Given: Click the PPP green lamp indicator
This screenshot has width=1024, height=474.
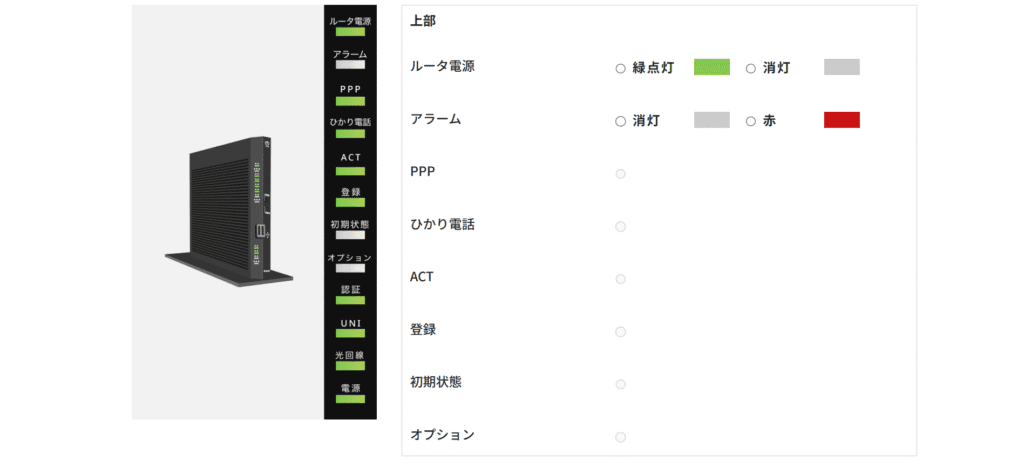Looking at the screenshot, I should click(x=350, y=100).
